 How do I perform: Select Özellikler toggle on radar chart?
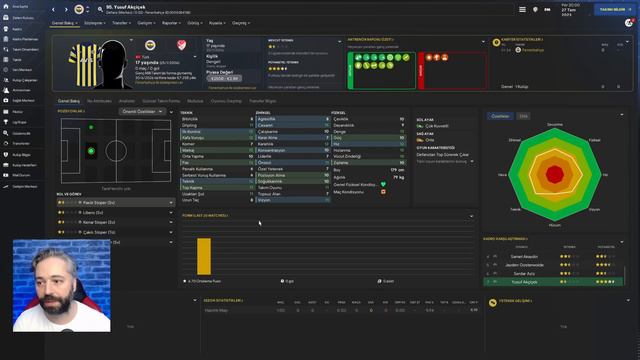coord(500,116)
